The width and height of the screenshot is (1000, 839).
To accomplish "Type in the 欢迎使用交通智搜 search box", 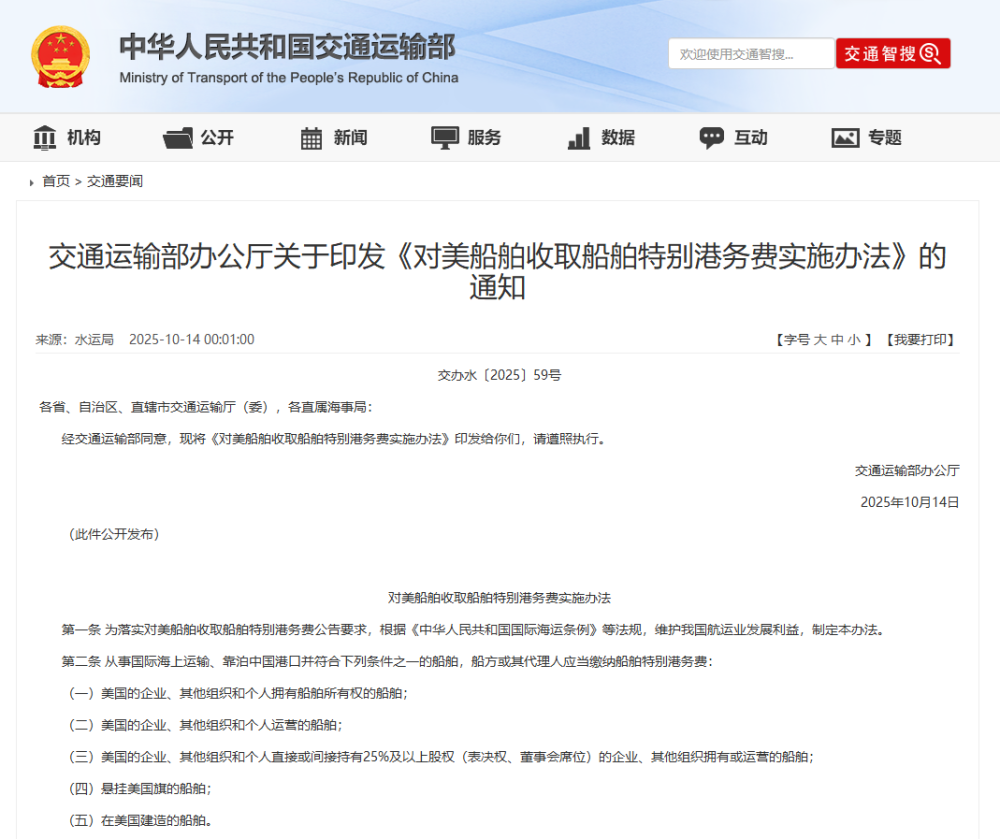I will (x=750, y=54).
